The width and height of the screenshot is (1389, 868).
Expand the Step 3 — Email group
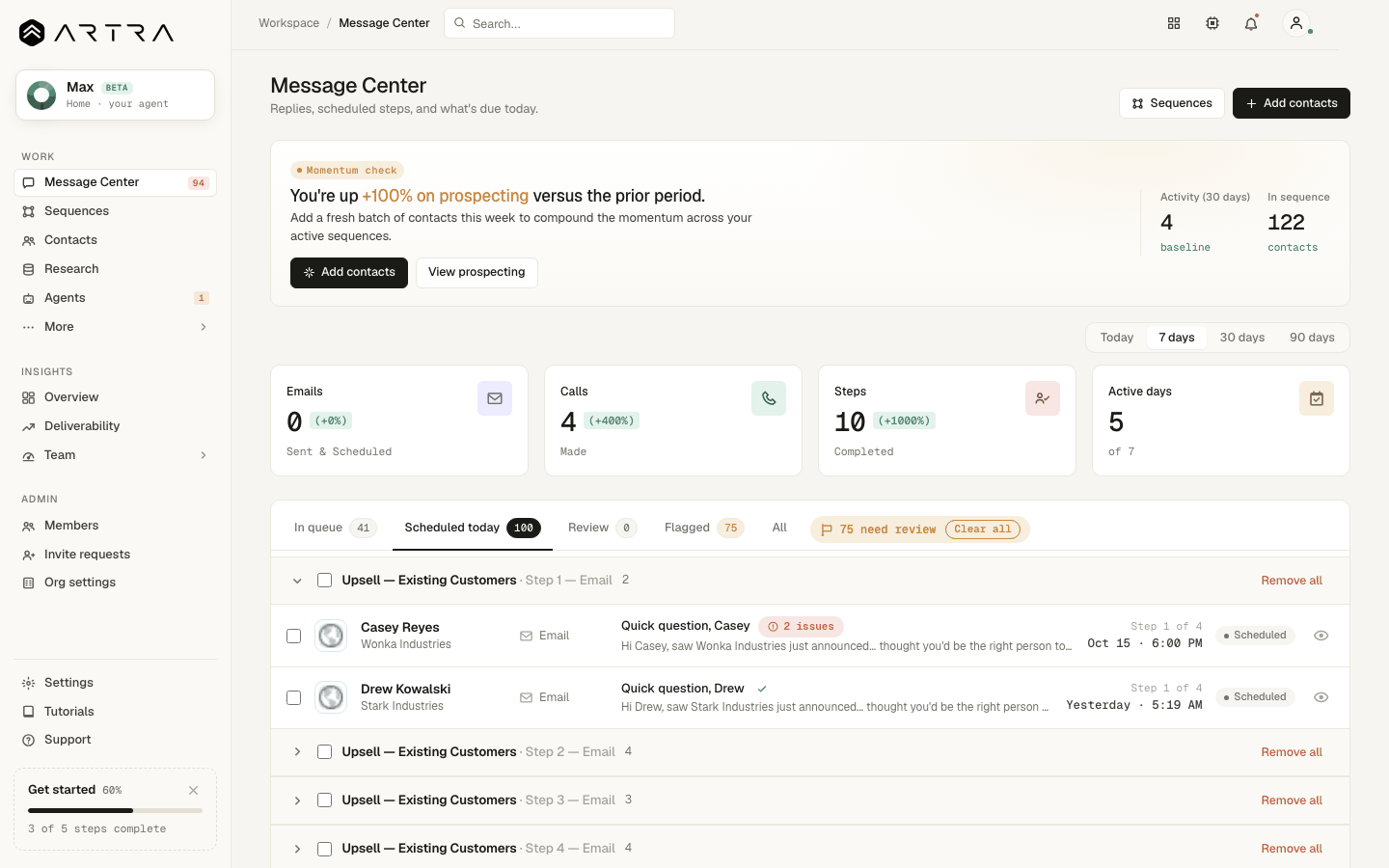[297, 800]
